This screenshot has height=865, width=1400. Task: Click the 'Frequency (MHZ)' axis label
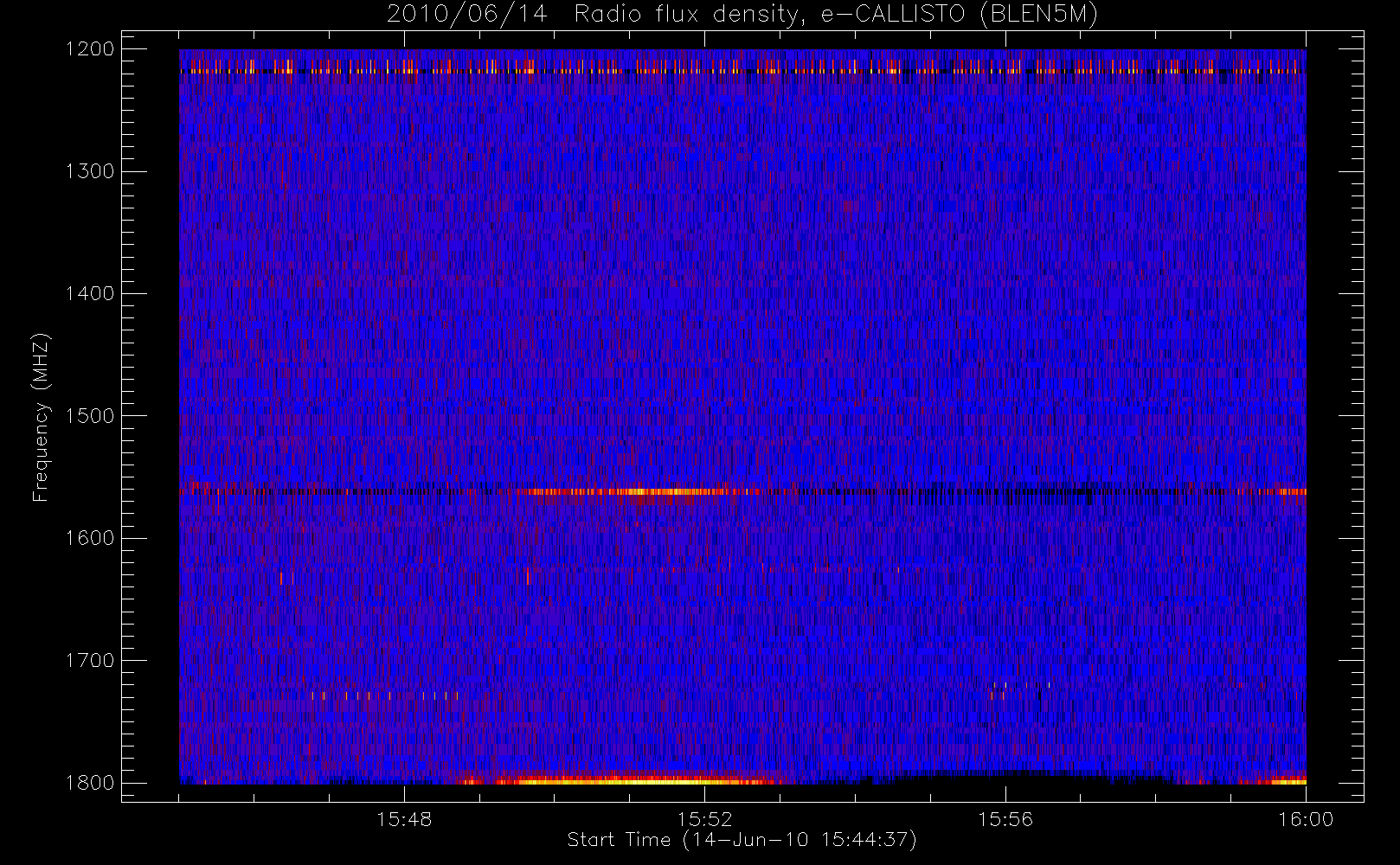click(41, 417)
